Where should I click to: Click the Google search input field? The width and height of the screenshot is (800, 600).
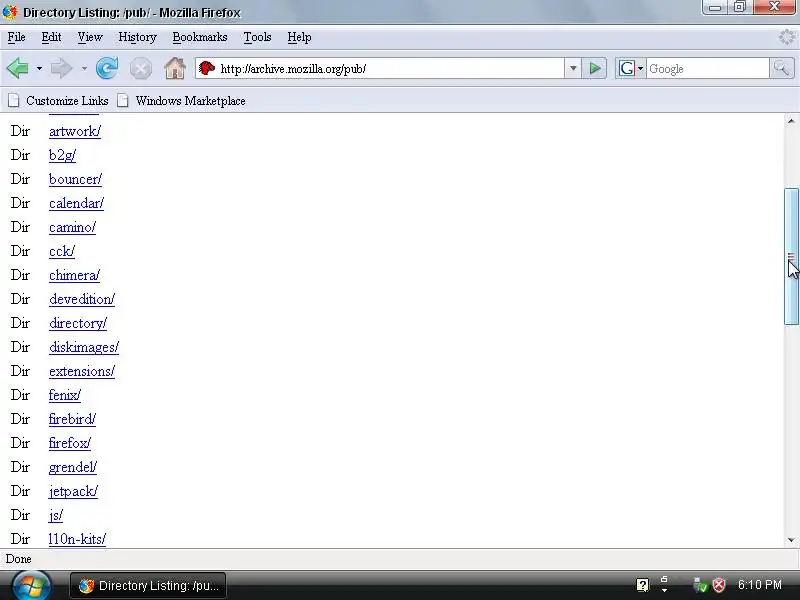[x=708, y=68]
